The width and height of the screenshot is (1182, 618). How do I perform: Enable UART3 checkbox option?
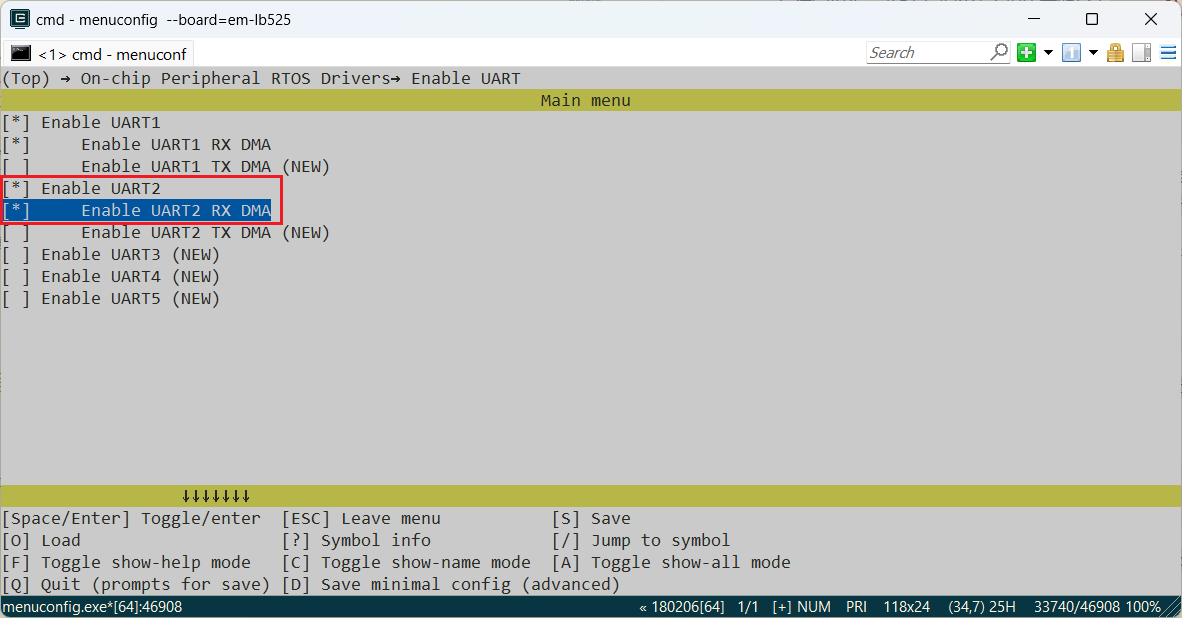point(16,254)
